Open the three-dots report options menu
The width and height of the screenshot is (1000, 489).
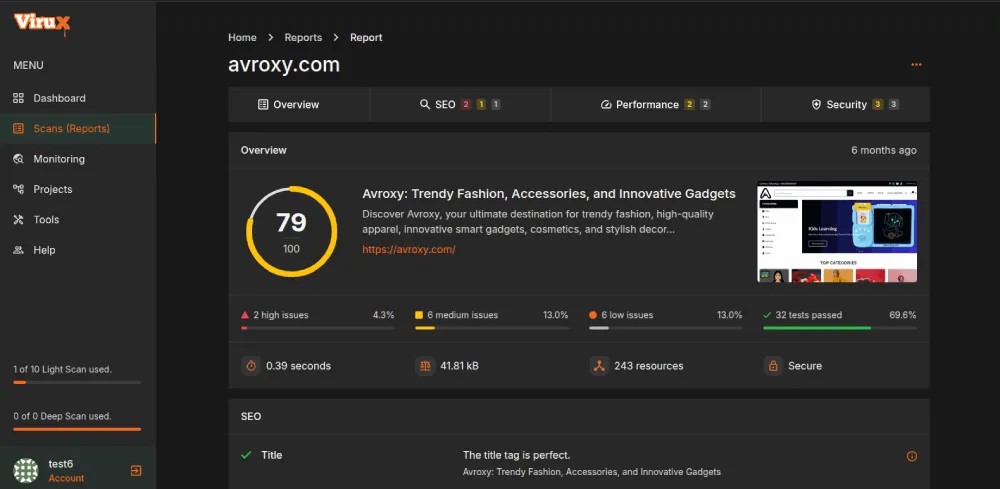[916, 64]
